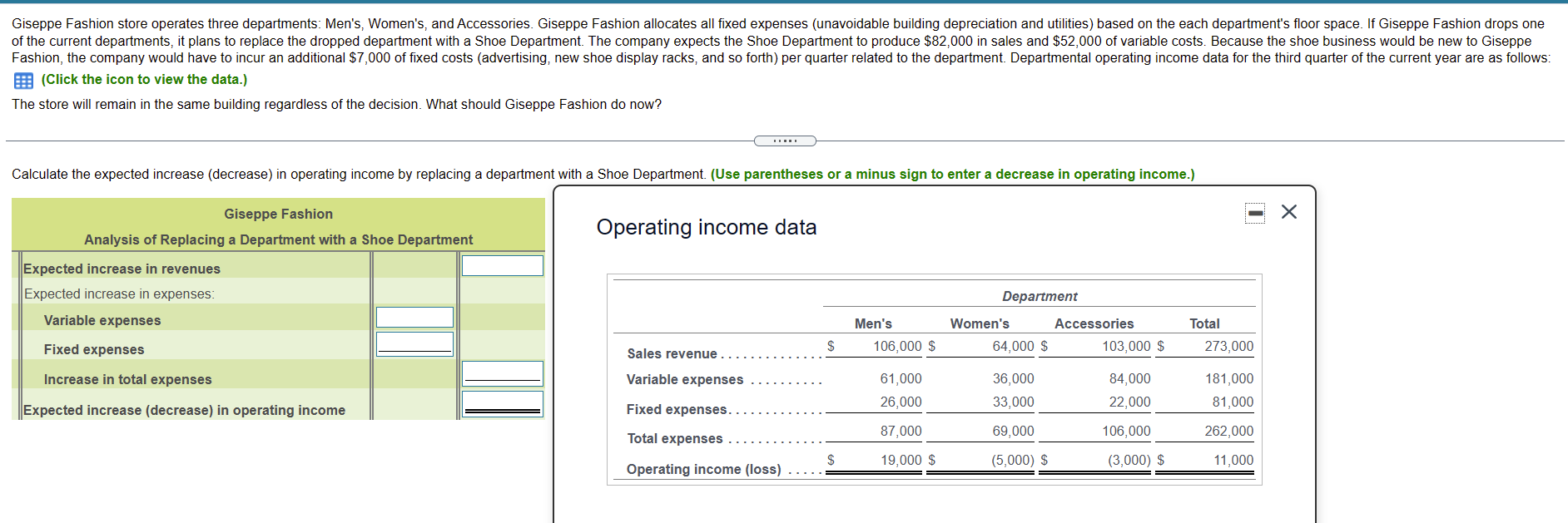Click the '(Click the icon to view the data.)' link
The width and height of the screenshot is (1568, 523).
click(144, 79)
